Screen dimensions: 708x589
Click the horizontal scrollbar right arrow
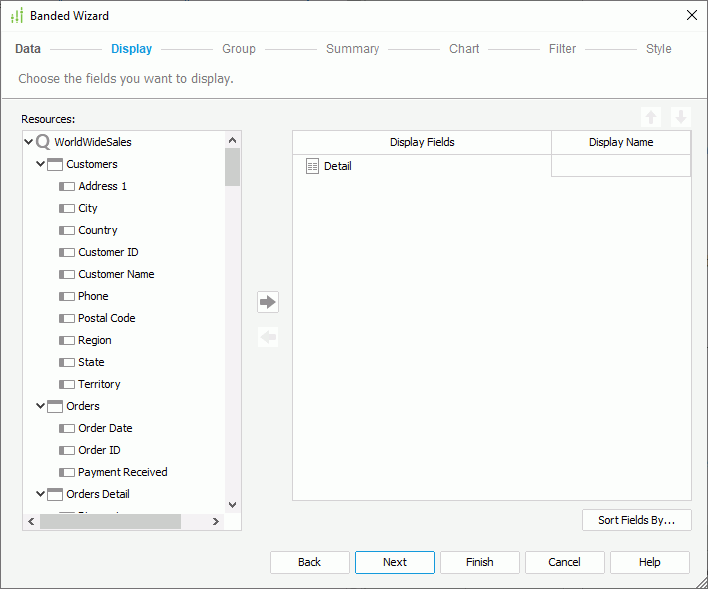[215, 522]
